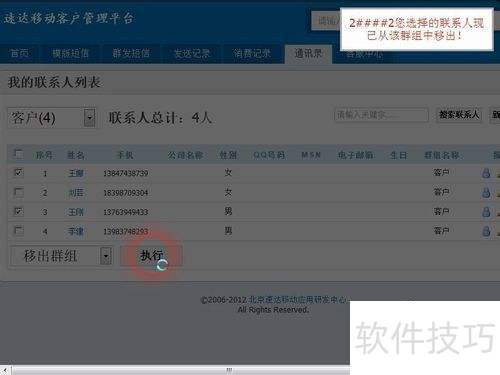Click the user icon in the 13763949433 row
The image size is (500, 375).
click(x=486, y=212)
